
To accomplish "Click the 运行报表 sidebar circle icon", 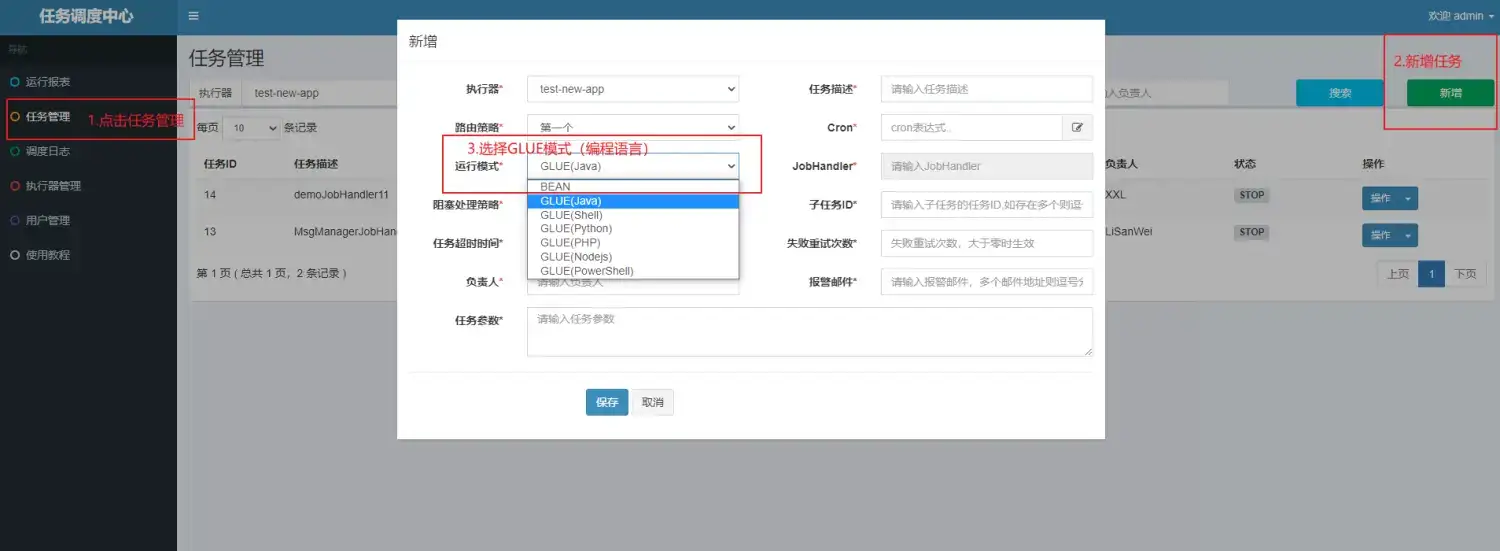I will tap(14, 82).
